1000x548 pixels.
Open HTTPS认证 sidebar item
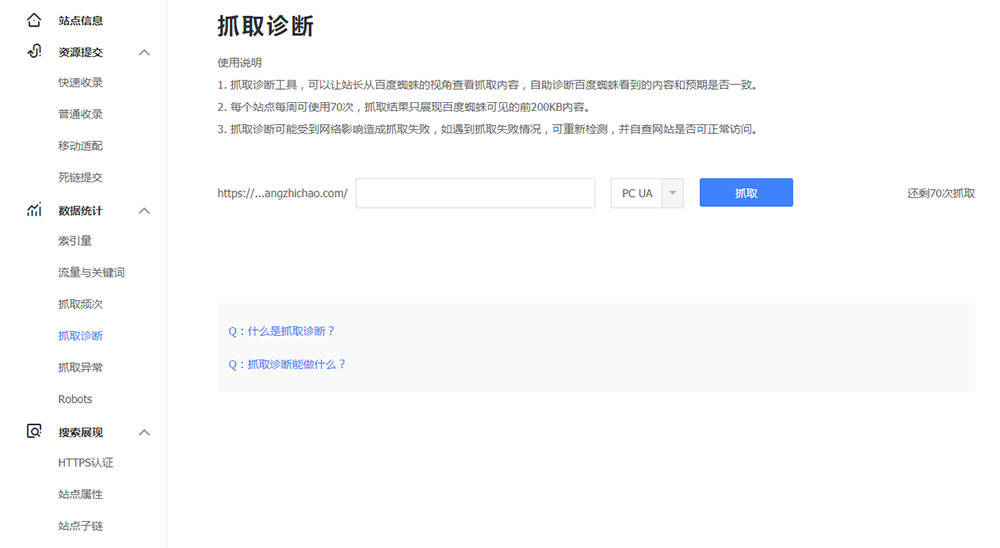coord(85,463)
